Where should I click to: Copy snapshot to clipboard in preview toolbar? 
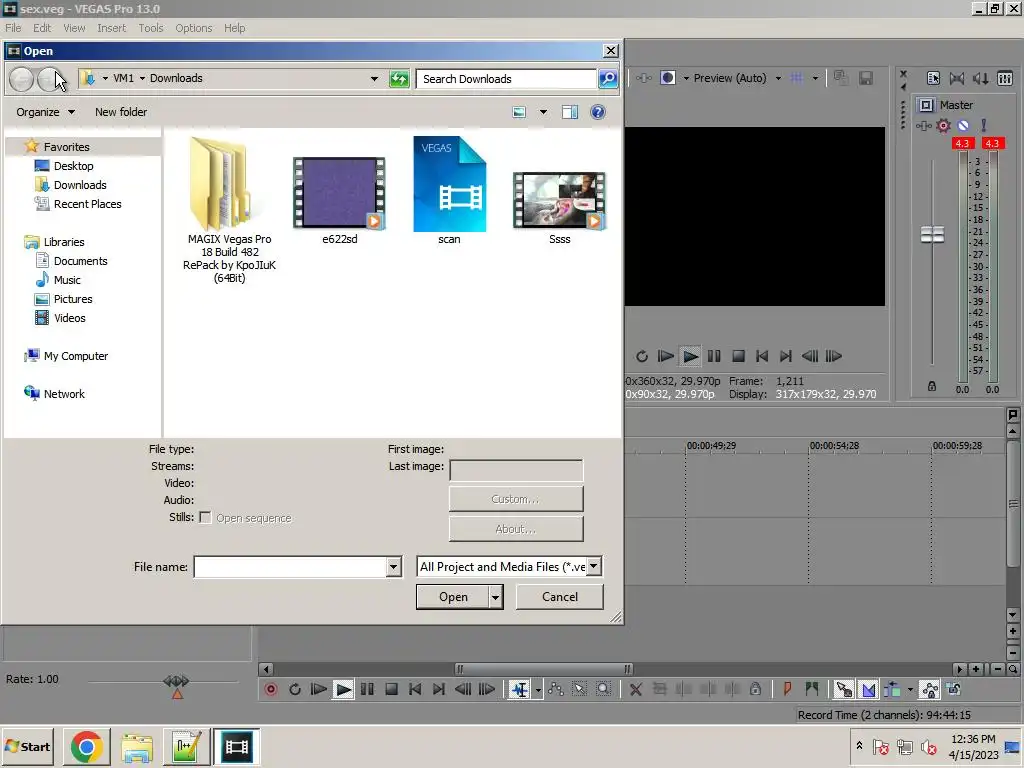point(841,78)
